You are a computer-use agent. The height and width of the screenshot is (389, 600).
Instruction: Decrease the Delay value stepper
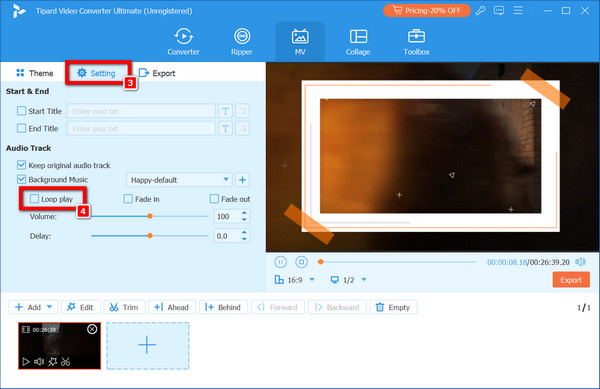point(245,239)
